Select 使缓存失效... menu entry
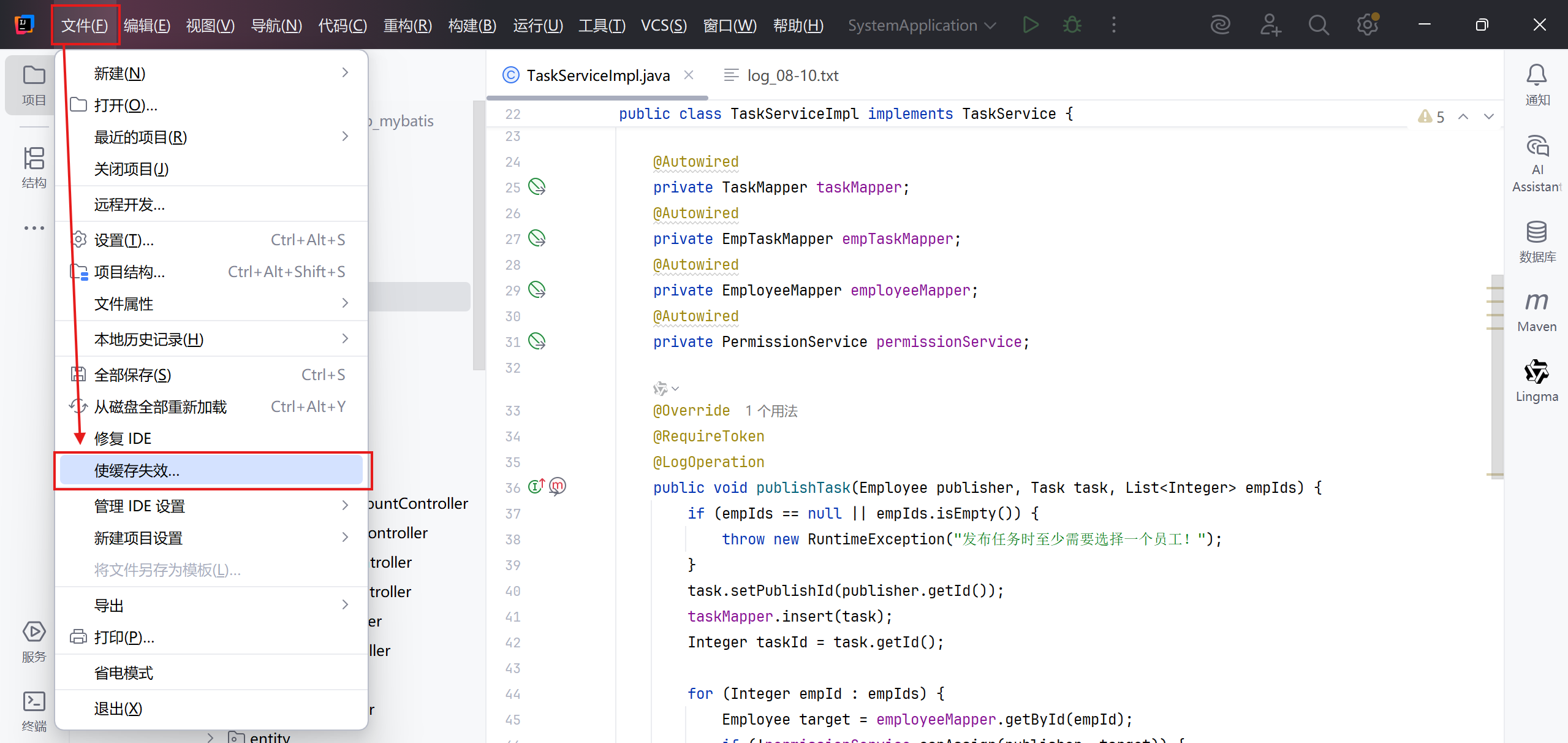Screen dimensions: 1568x743 pyautogui.click(x=211, y=470)
